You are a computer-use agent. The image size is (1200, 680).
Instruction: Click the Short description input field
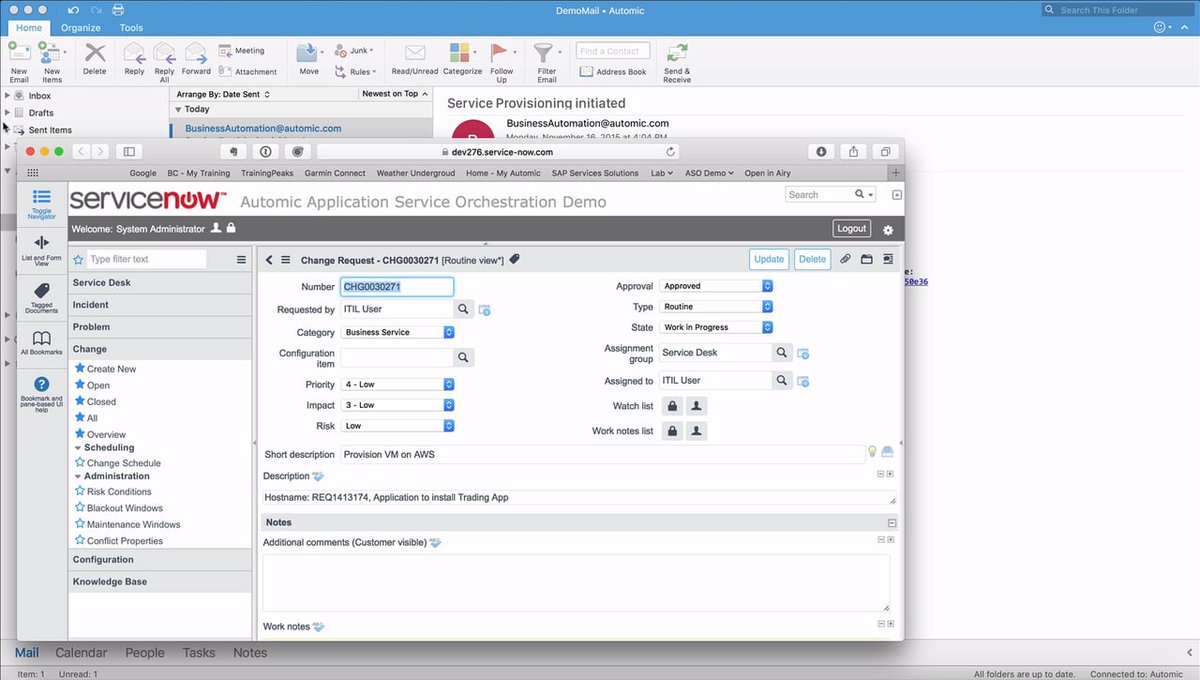(600, 454)
